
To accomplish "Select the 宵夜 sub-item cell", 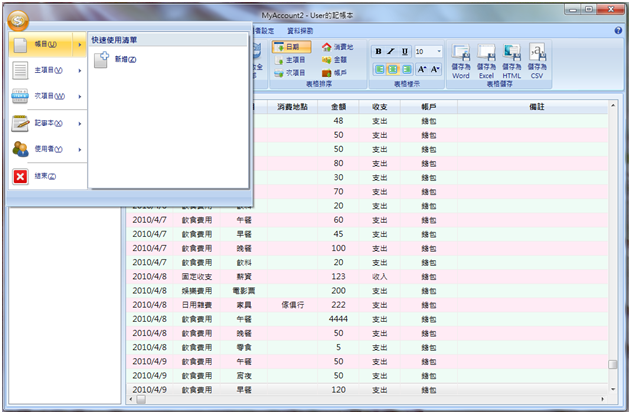I will tap(244, 376).
